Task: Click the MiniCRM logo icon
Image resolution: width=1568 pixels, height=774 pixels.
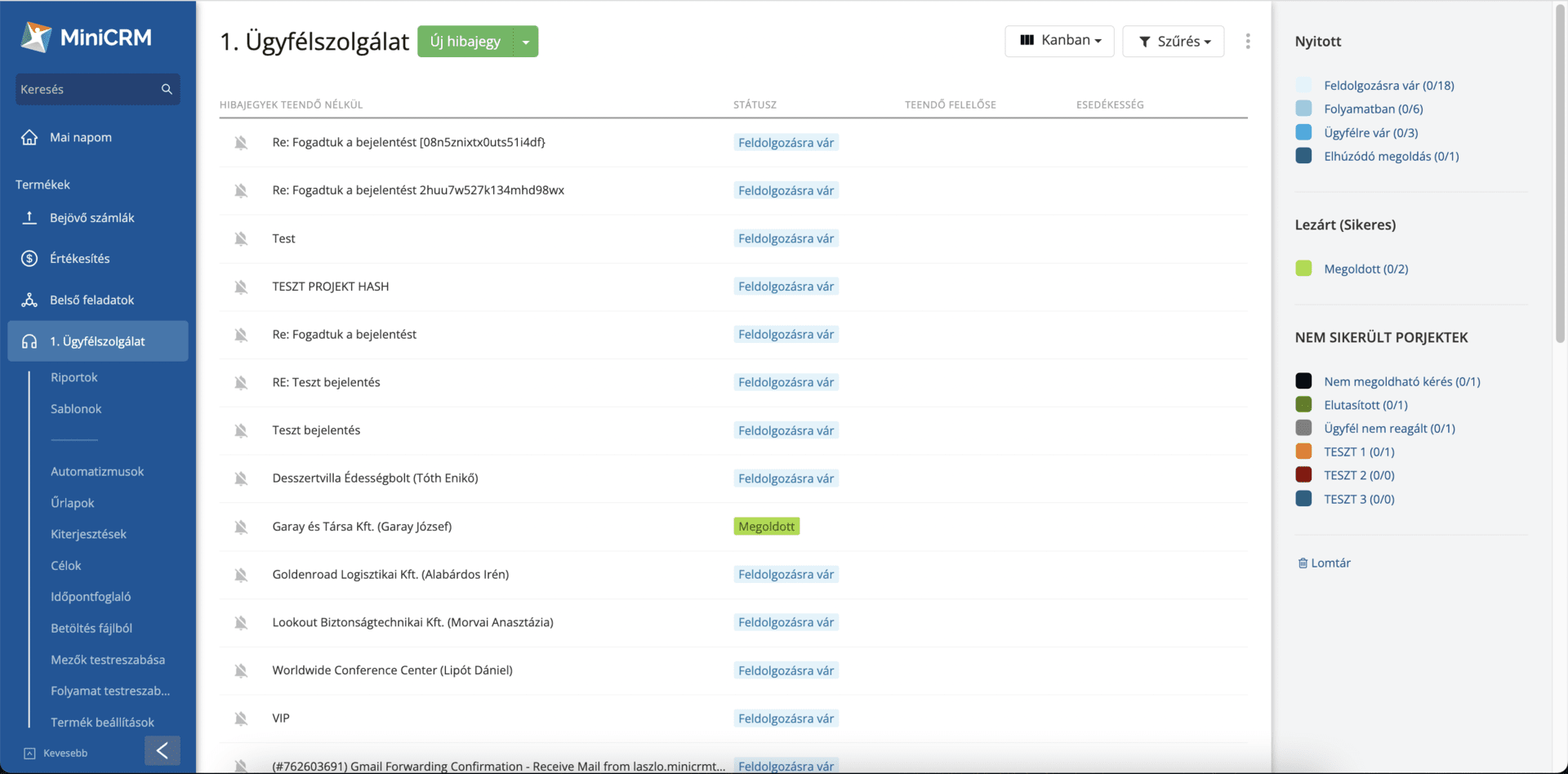Action: 36,37
